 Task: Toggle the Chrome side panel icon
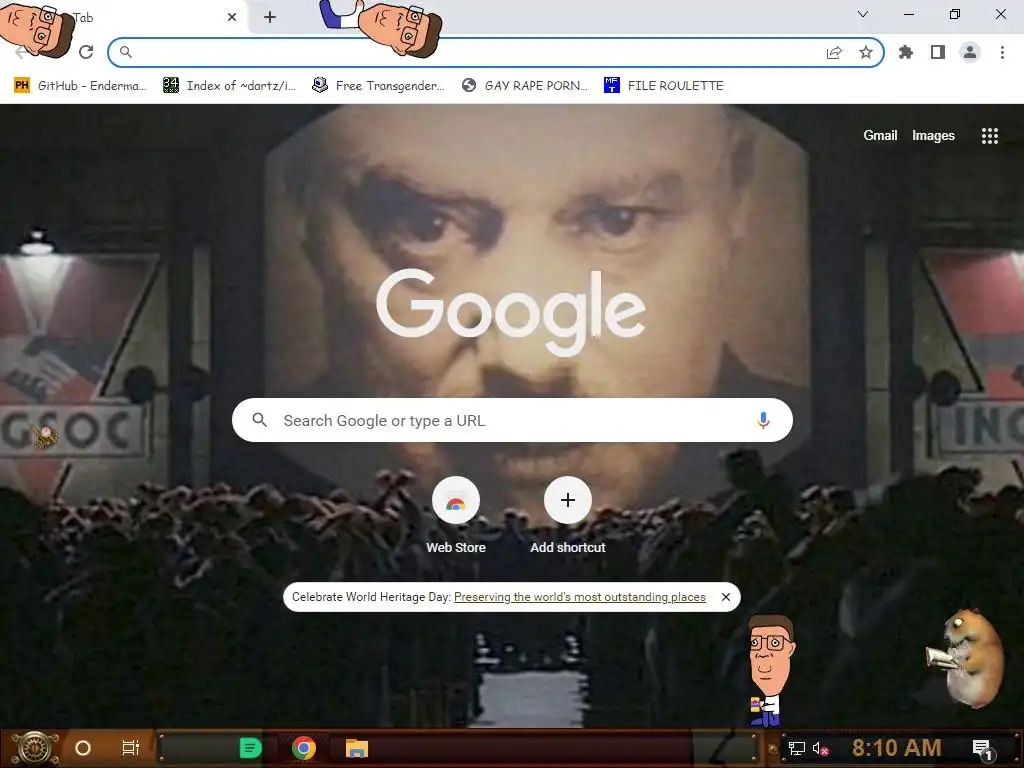point(938,52)
